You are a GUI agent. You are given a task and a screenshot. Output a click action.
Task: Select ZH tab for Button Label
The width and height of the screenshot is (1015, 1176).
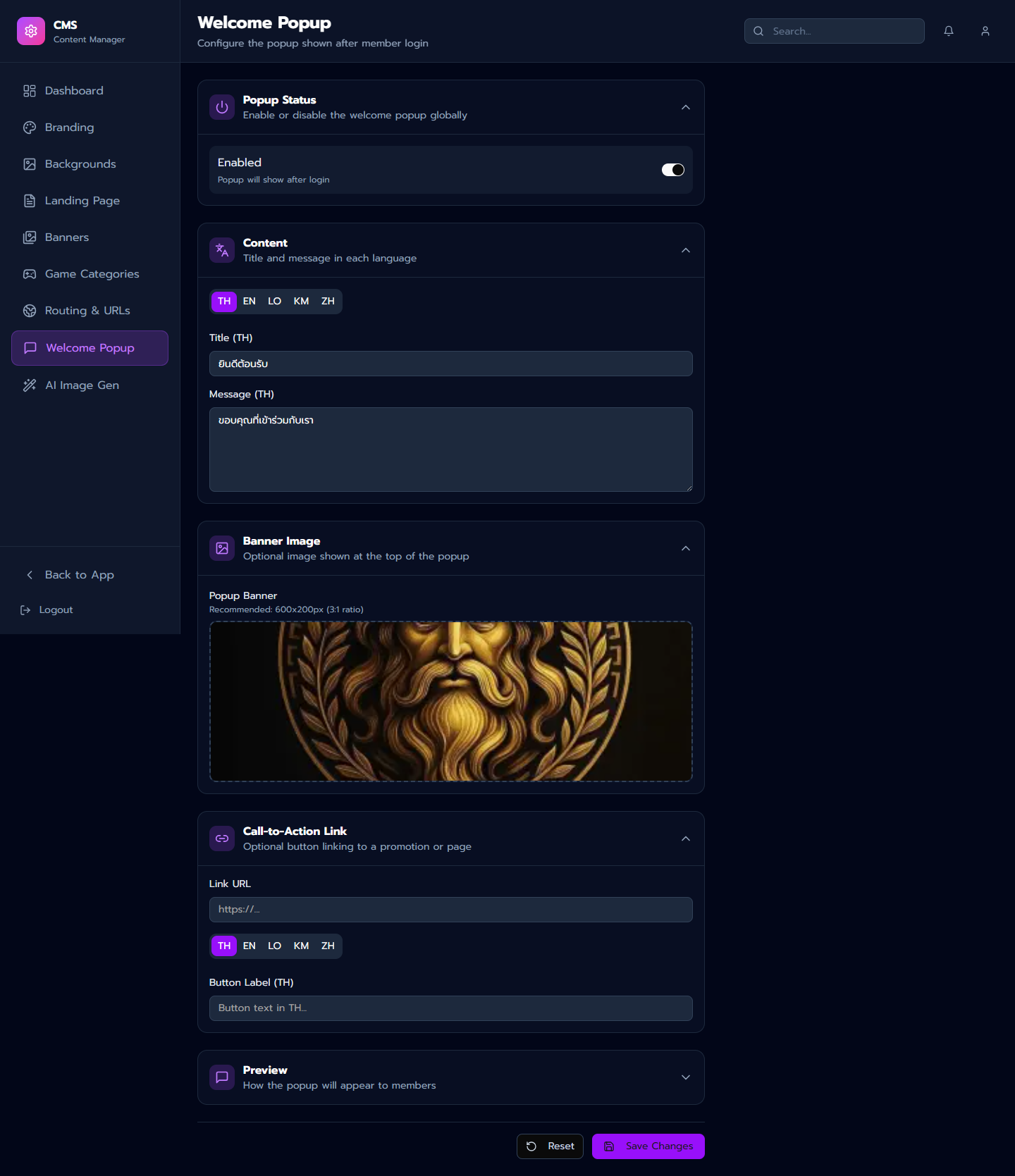point(328,946)
